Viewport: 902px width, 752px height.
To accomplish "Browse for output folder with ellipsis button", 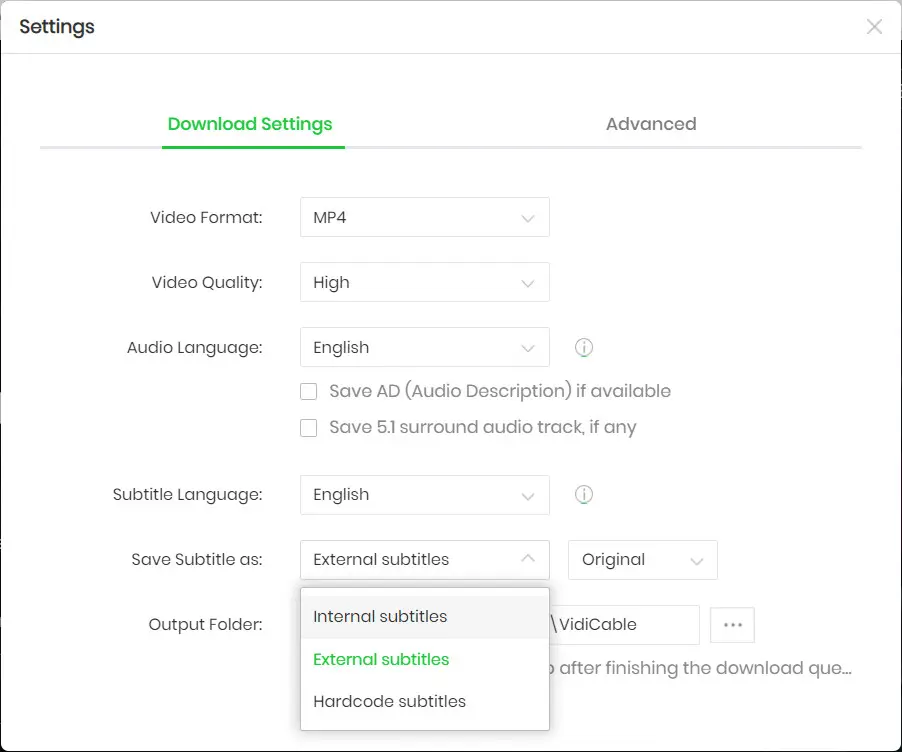I will coord(732,625).
